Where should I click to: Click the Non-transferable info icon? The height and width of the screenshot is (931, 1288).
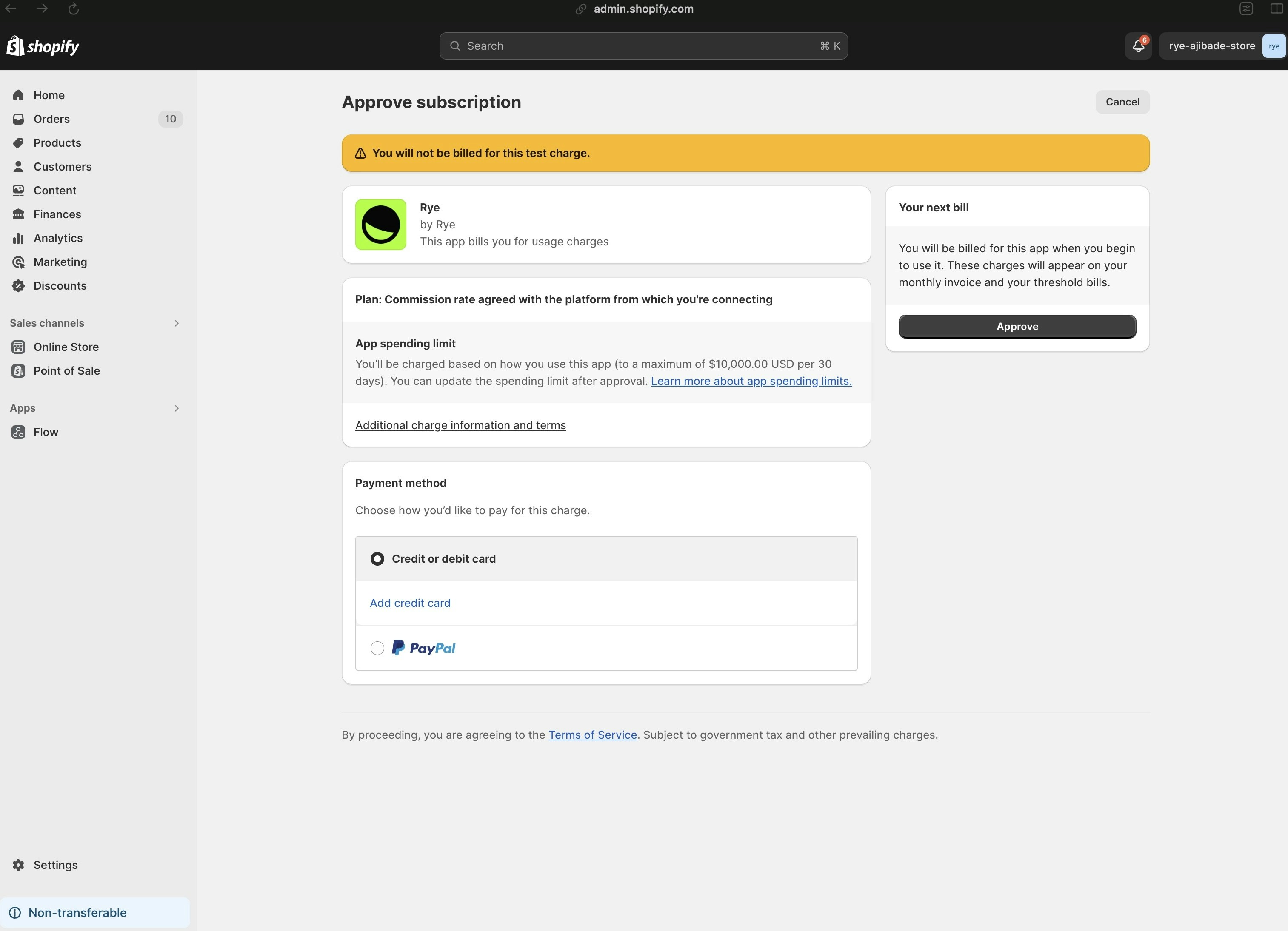point(15,913)
